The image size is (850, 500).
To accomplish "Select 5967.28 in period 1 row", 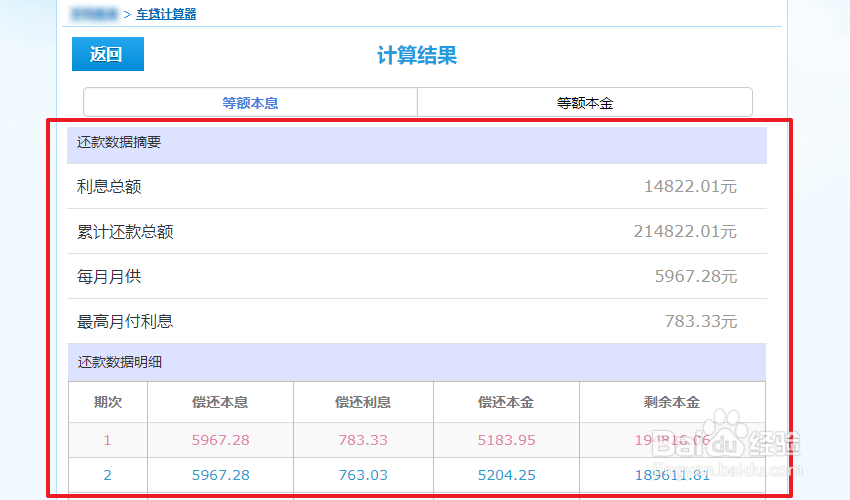I will pos(220,440).
